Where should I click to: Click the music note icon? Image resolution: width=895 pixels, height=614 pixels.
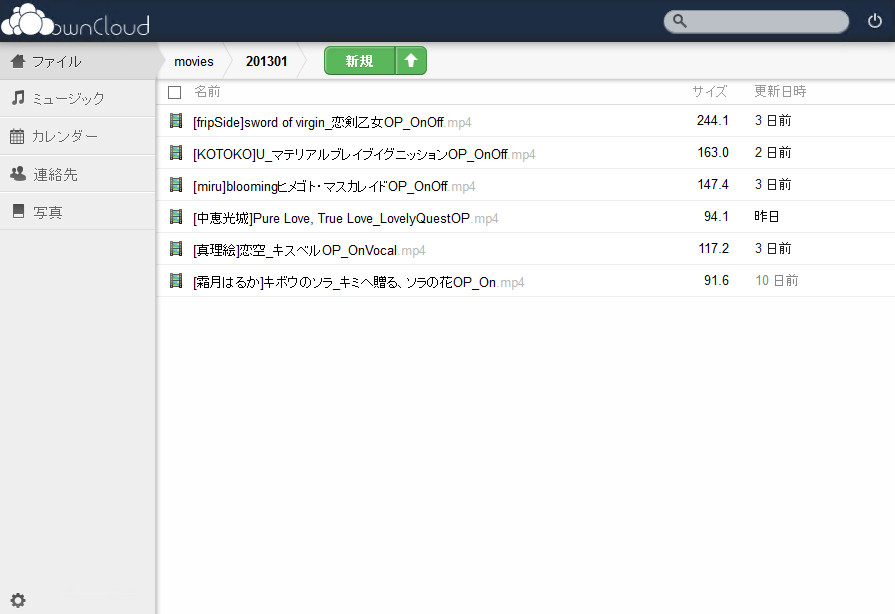[18, 98]
